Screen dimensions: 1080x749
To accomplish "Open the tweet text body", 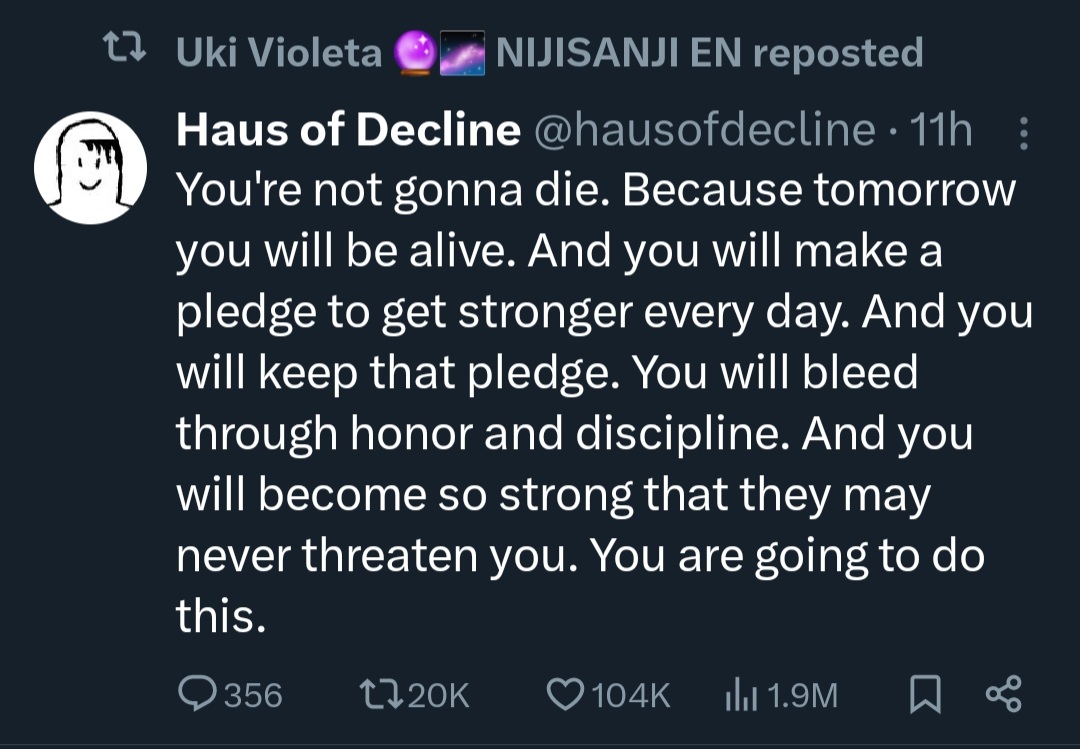I will coord(604,402).
